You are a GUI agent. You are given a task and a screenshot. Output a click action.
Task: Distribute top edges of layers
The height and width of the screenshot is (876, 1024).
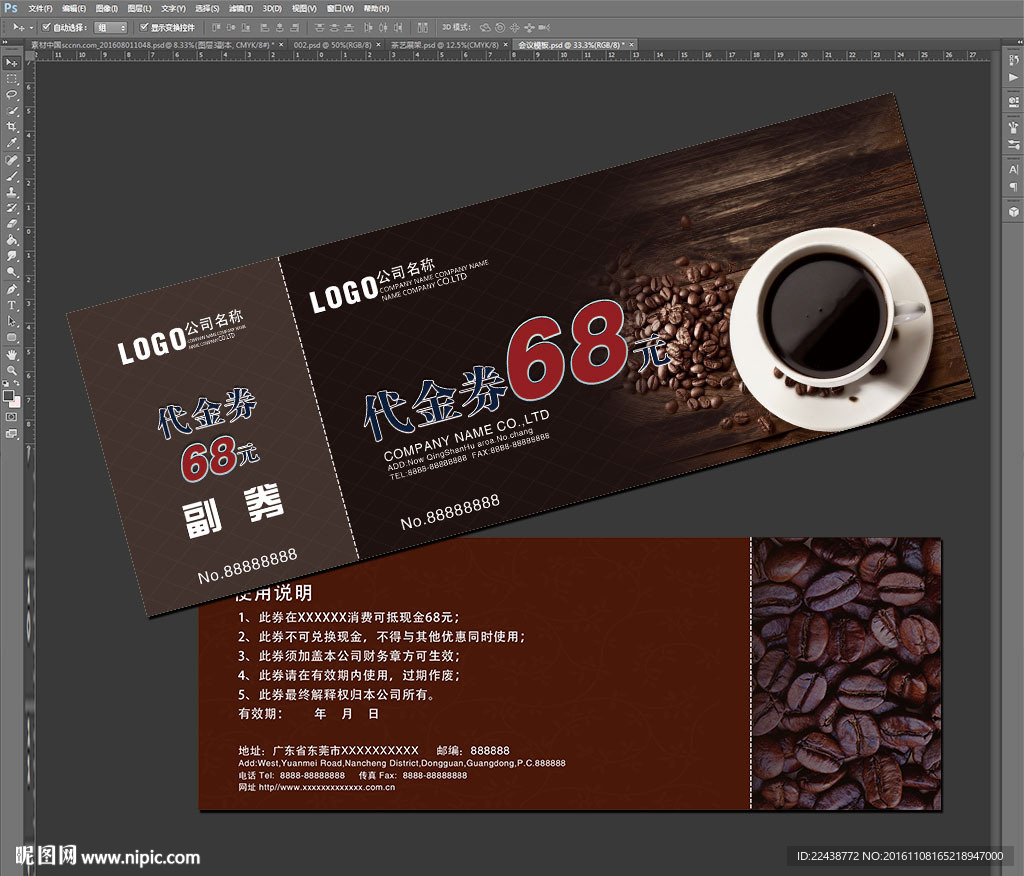319,27
